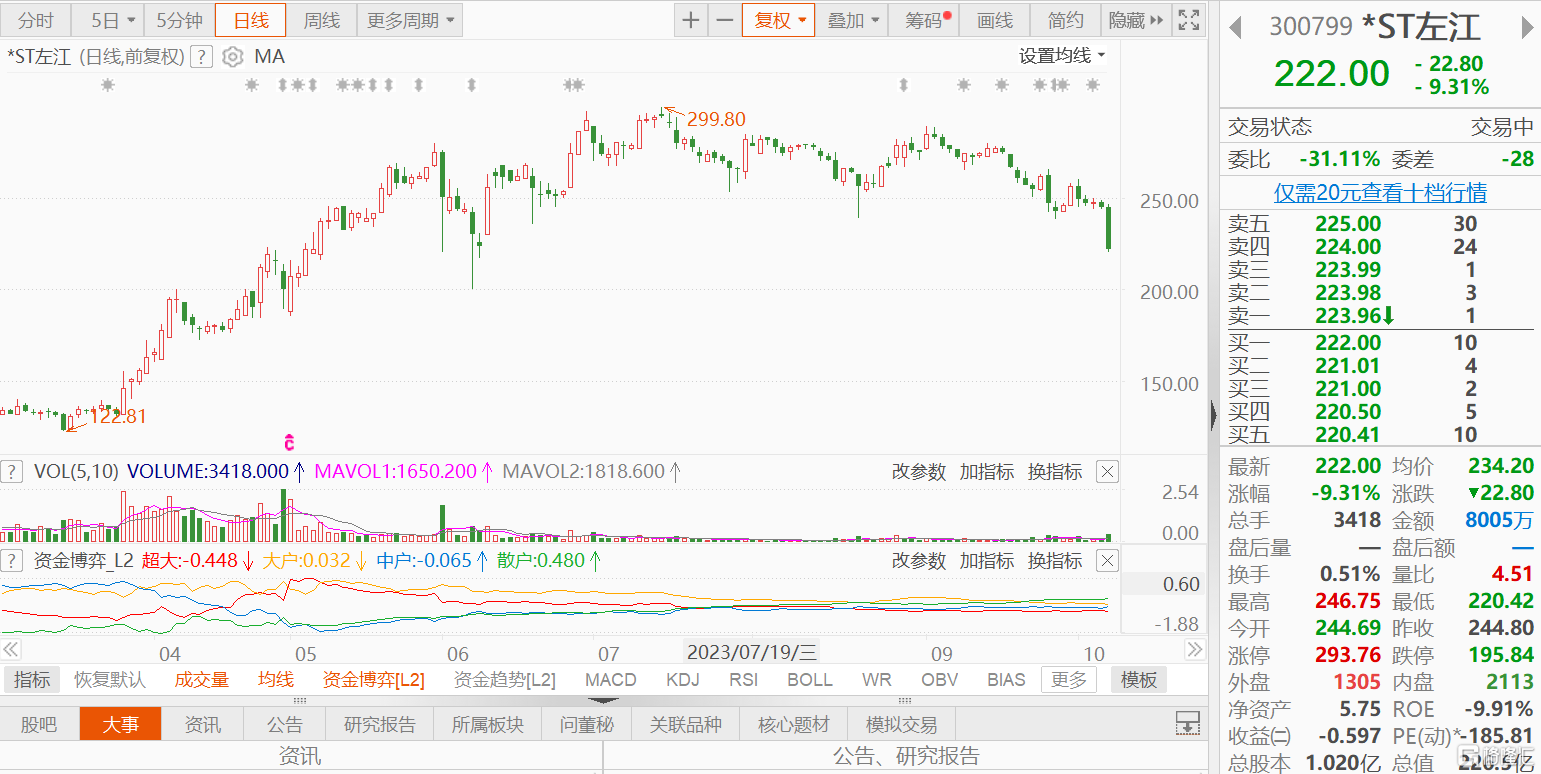The height and width of the screenshot is (774, 1541).
Task: Click 换指标 in 资金博弈 panel
Action: [1055, 561]
